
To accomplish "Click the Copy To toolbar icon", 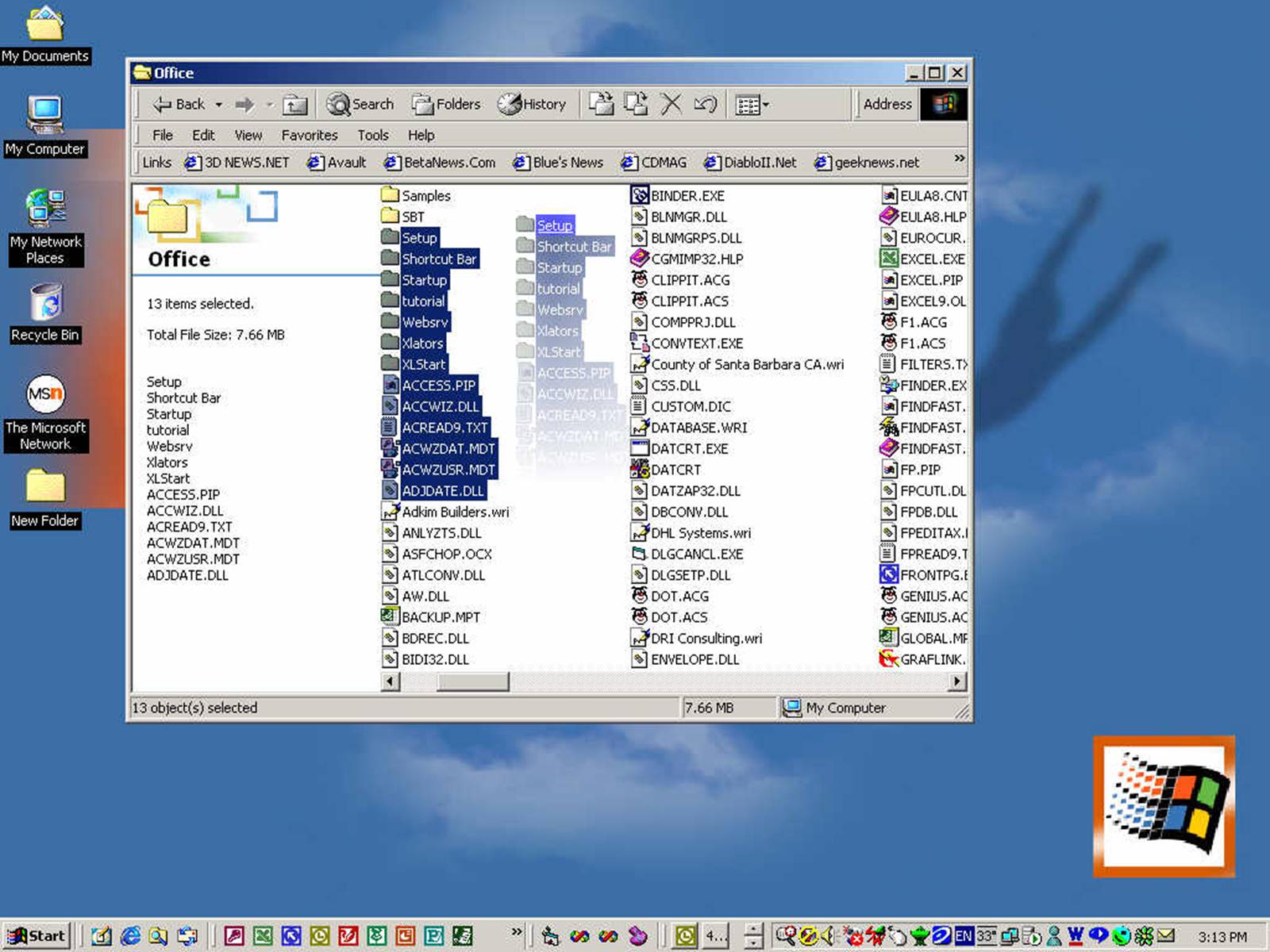I will tap(636, 104).
